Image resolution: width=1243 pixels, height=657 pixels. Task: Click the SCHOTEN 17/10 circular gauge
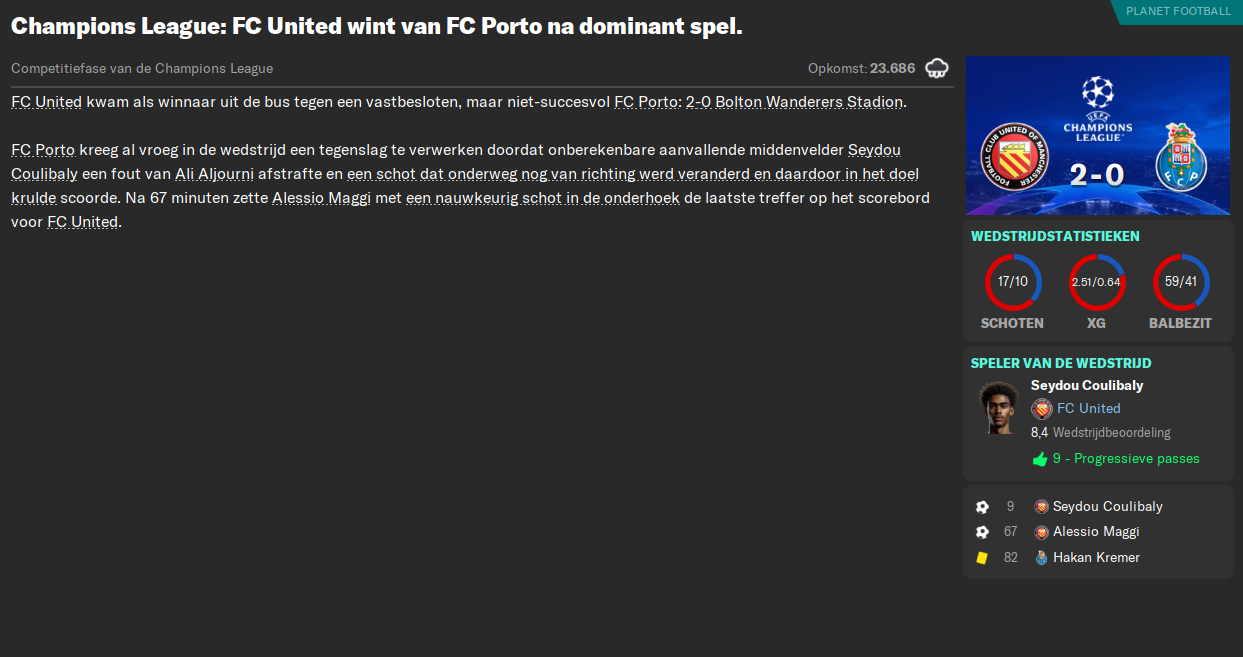(1012, 281)
